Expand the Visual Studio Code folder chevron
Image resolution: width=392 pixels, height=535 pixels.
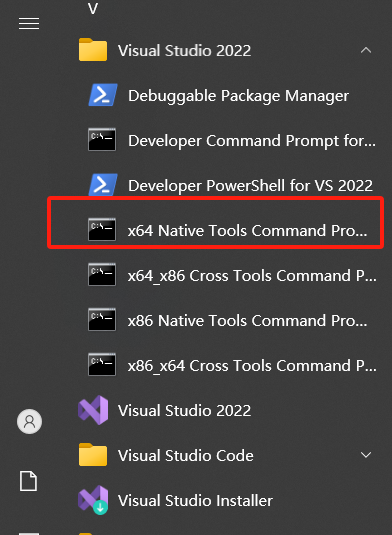tap(366, 455)
